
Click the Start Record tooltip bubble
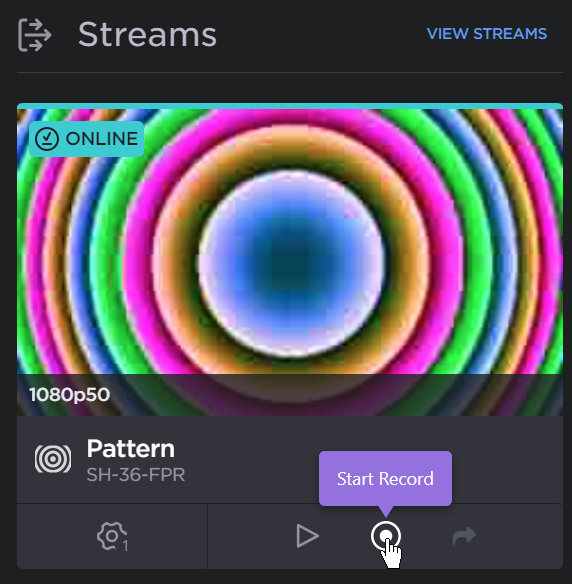click(385, 479)
